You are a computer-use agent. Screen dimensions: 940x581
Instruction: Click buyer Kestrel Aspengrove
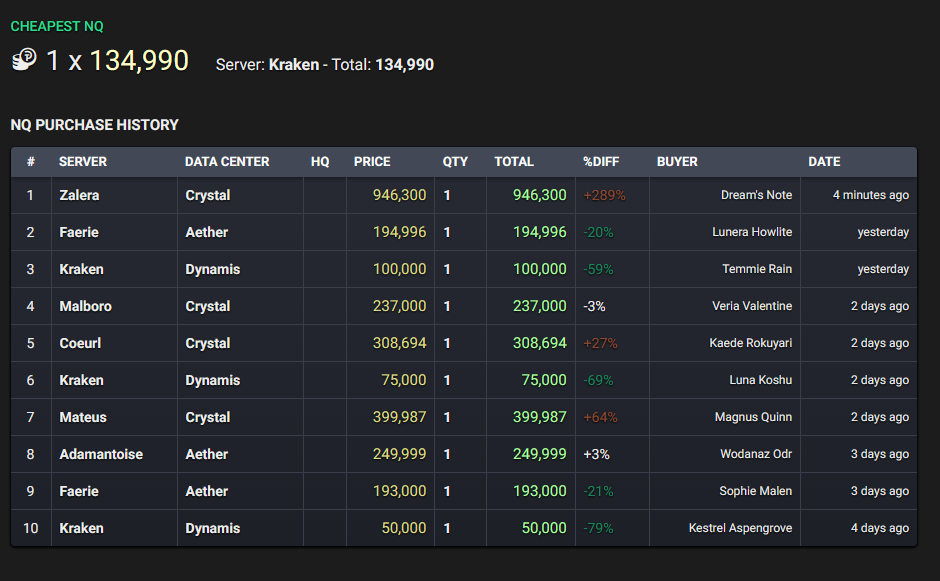740,528
